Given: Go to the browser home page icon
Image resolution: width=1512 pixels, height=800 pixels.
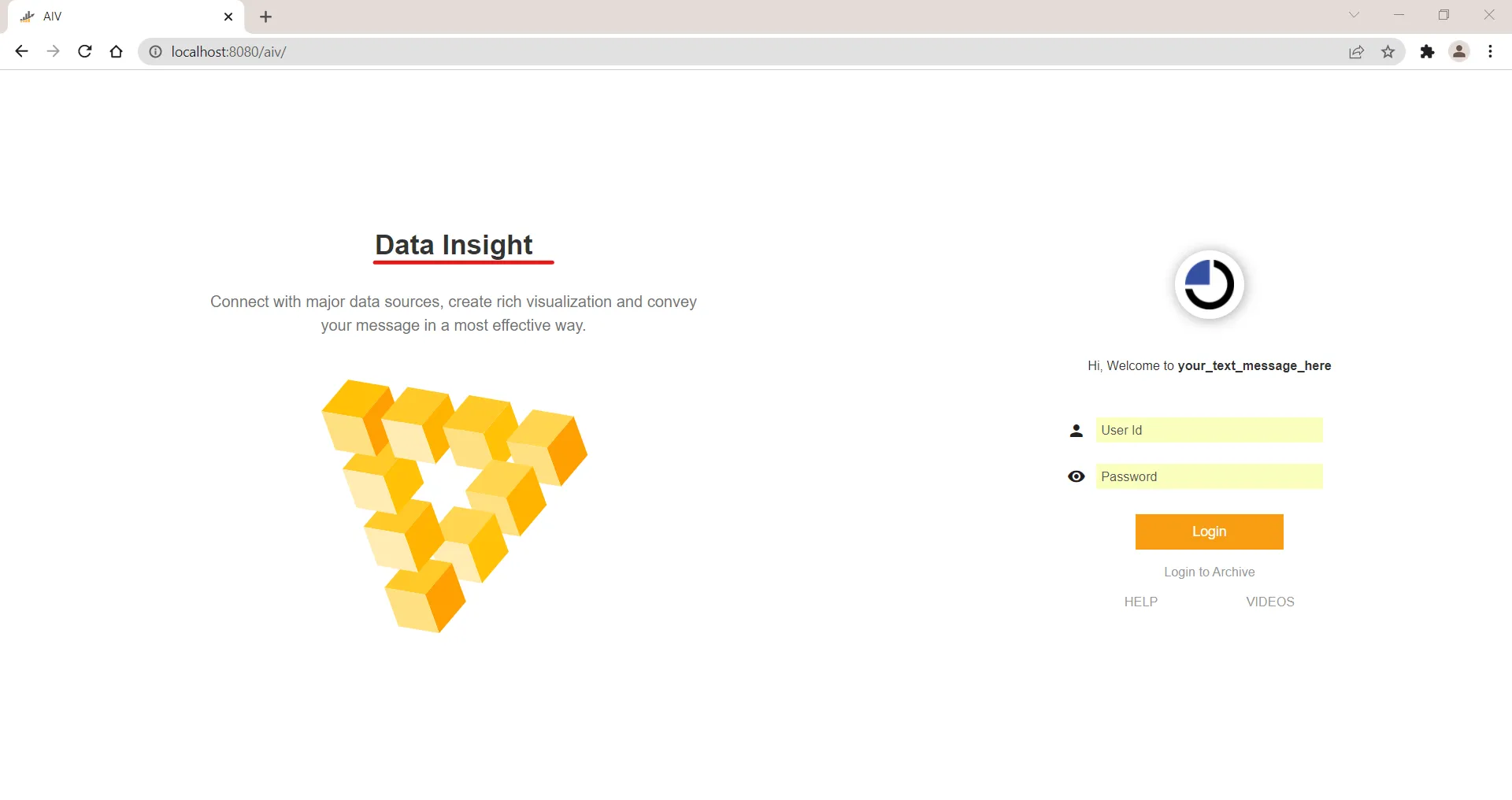Looking at the screenshot, I should (117, 52).
